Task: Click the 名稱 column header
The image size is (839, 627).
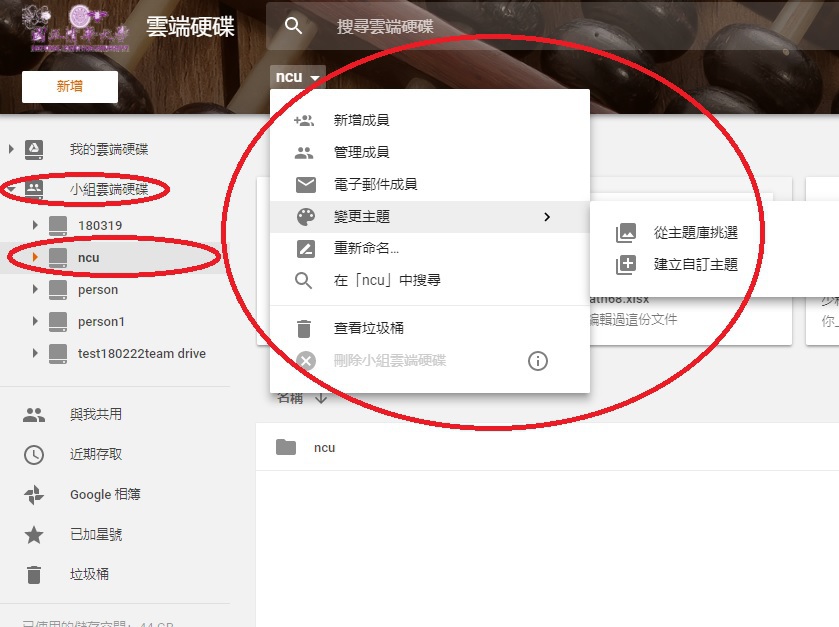Action: [290, 399]
